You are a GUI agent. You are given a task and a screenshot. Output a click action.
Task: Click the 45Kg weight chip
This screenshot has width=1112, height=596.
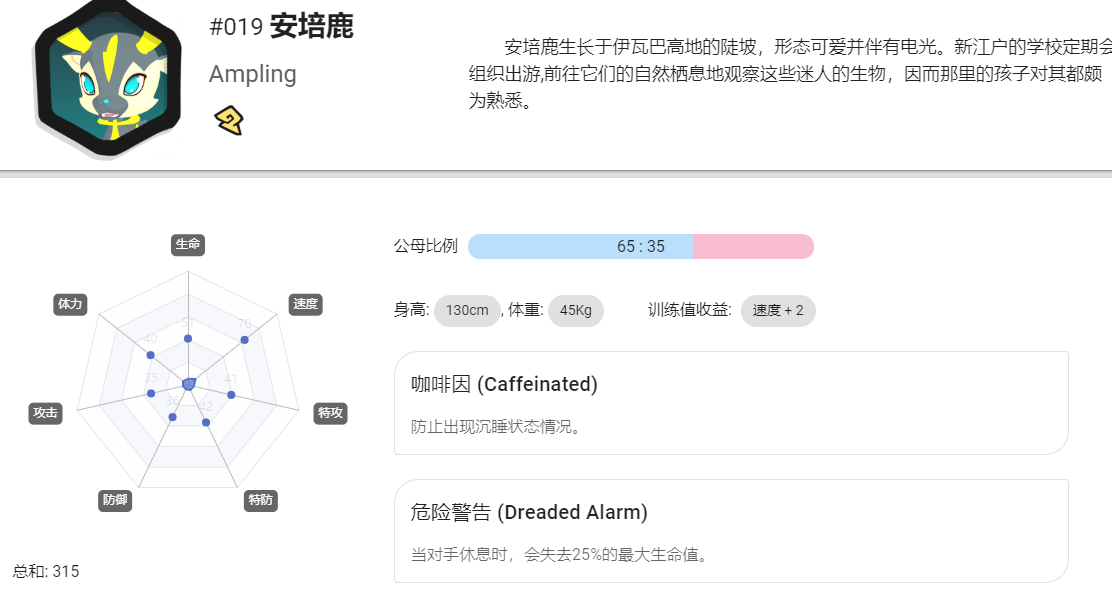tap(576, 311)
